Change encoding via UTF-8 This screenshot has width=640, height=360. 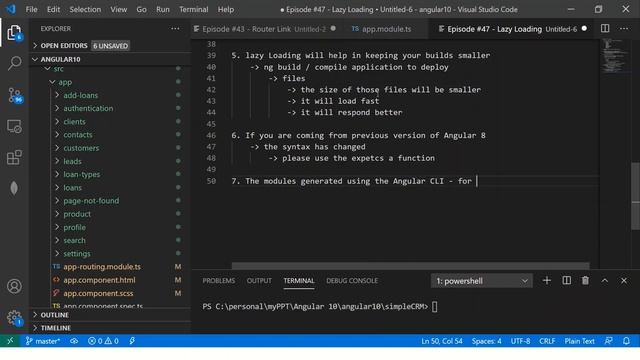tap(520, 341)
